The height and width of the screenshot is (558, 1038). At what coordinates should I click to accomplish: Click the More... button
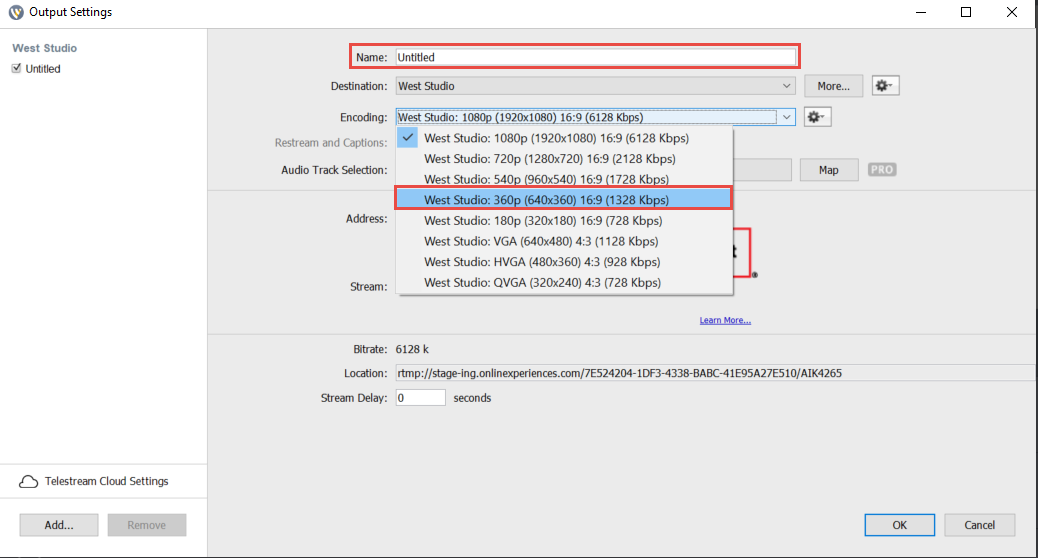(833, 86)
